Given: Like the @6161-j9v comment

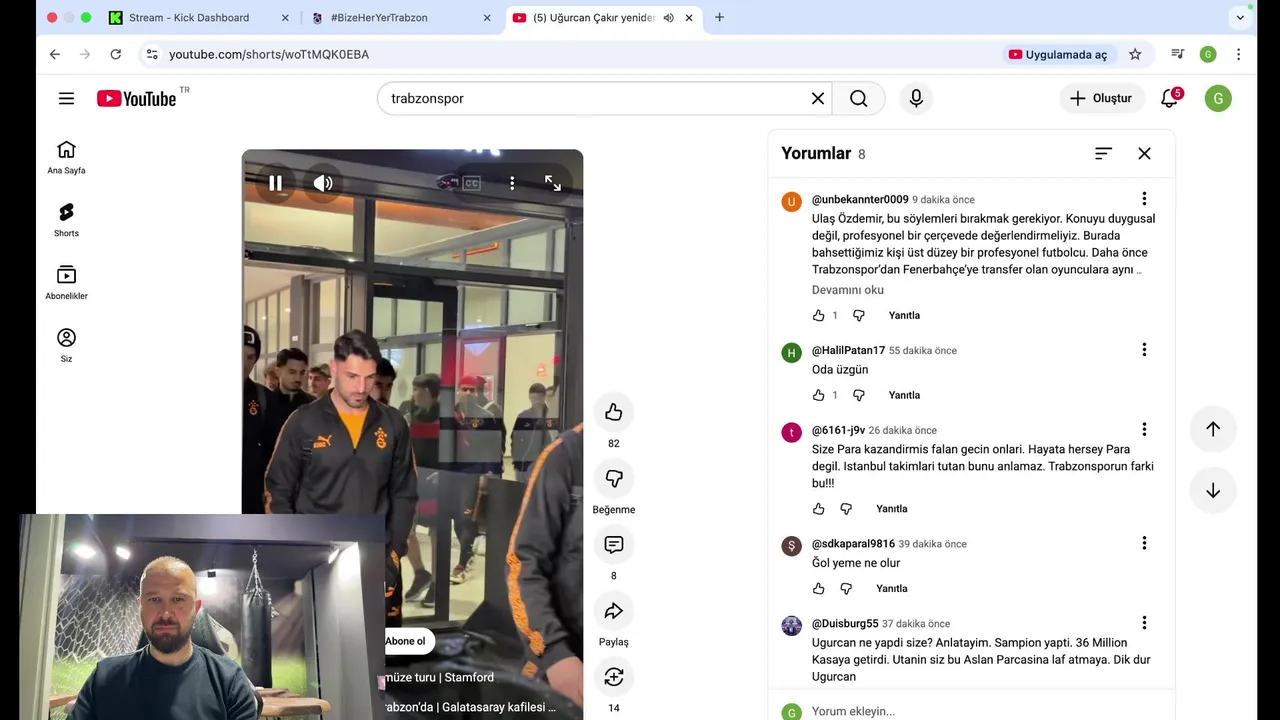Looking at the screenshot, I should [x=818, y=509].
